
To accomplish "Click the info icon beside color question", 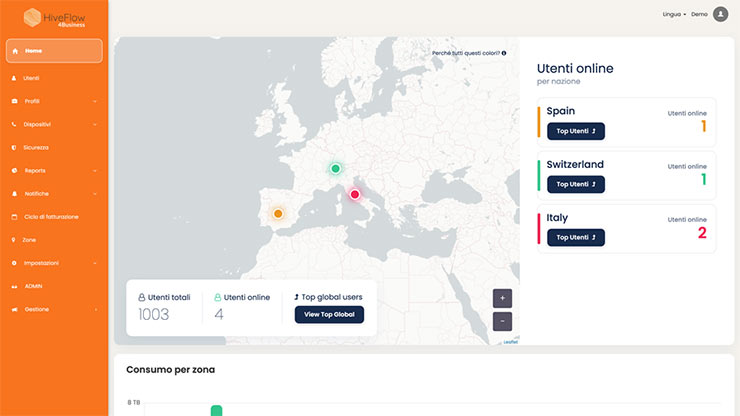I will 504,53.
